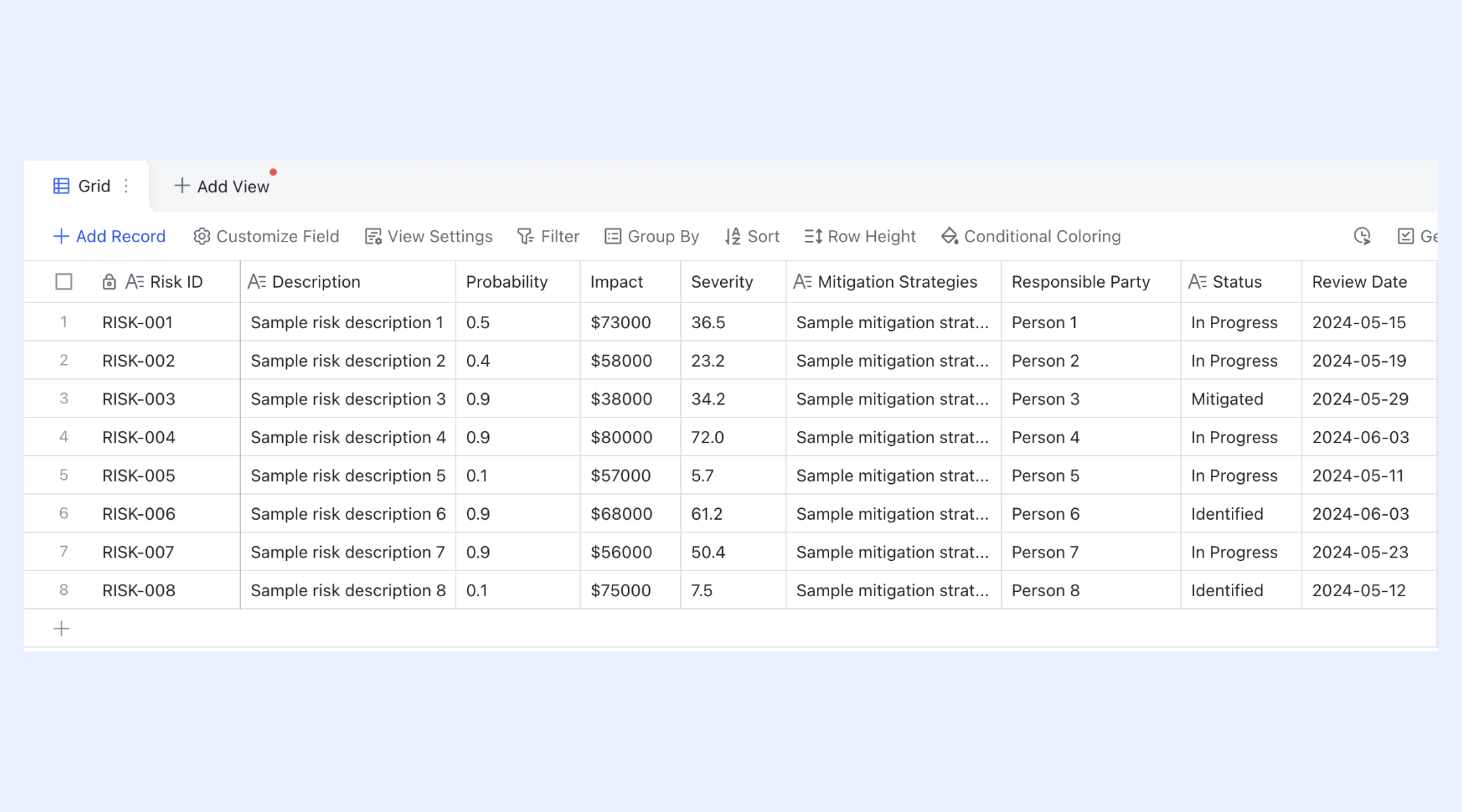This screenshot has width=1462, height=812.
Task: Click the Person 1 cell
Action: tap(1091, 322)
